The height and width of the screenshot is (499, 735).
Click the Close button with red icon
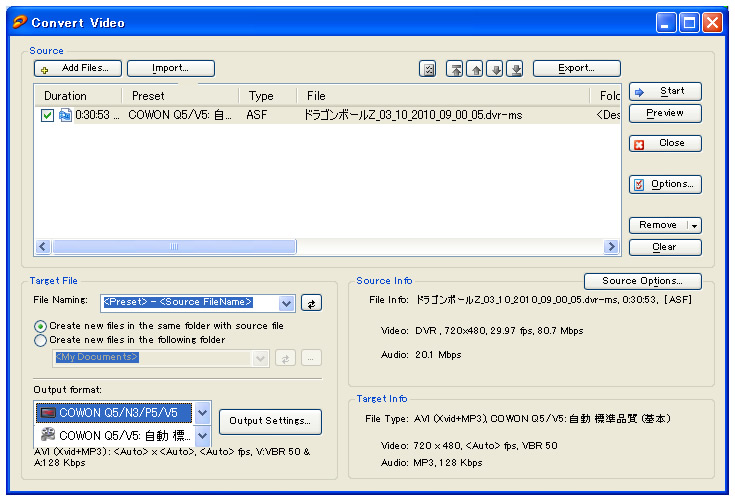pos(665,143)
